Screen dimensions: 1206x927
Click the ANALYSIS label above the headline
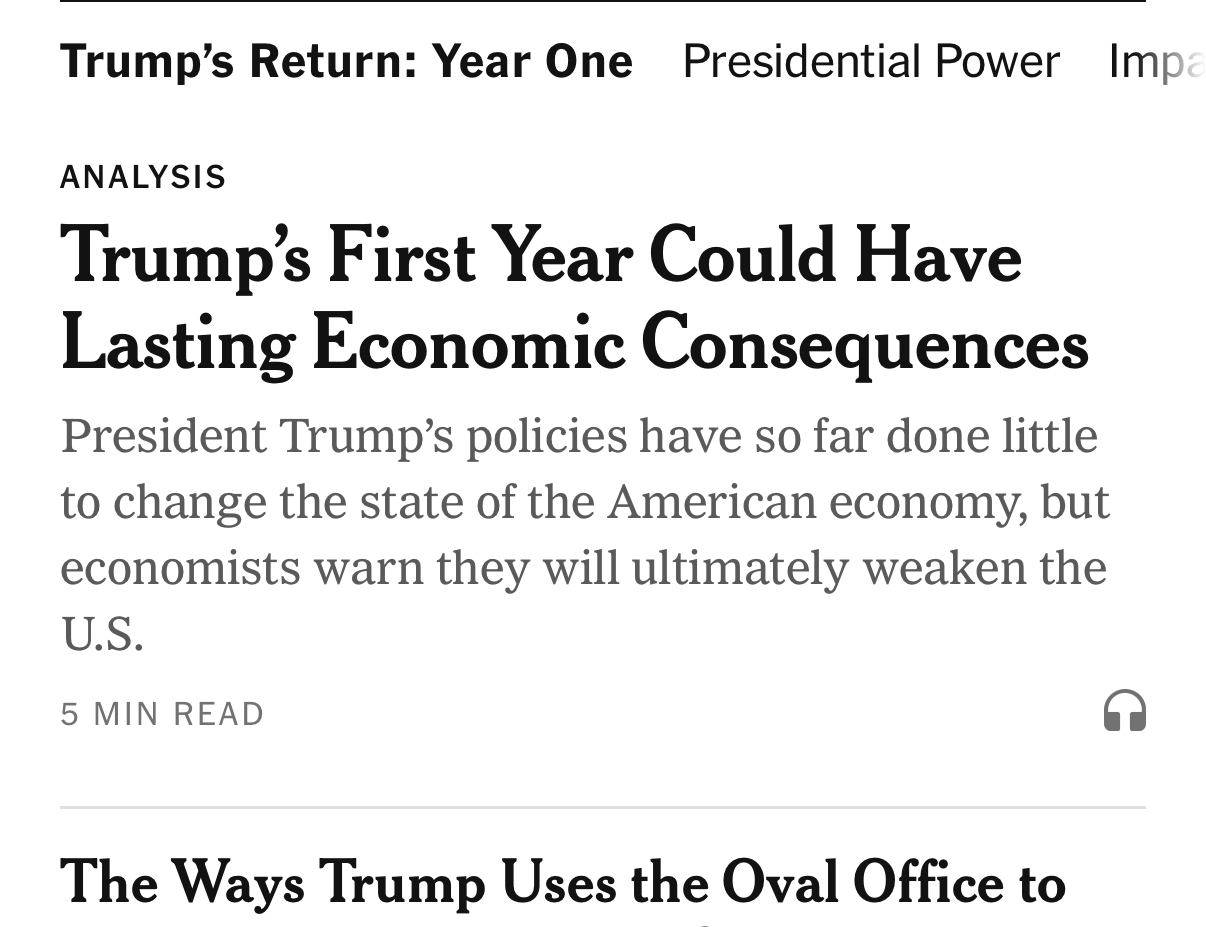click(x=143, y=177)
